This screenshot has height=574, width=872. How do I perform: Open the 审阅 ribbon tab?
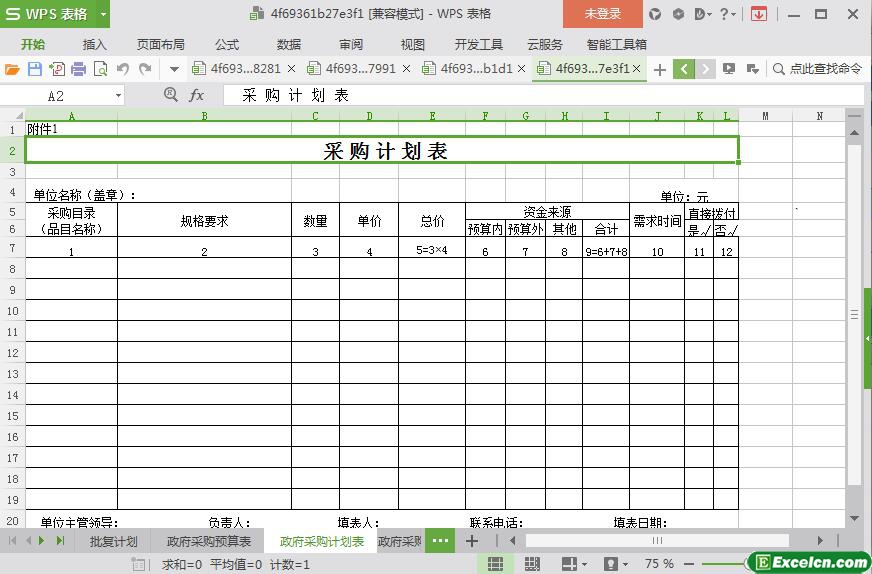(x=351, y=44)
